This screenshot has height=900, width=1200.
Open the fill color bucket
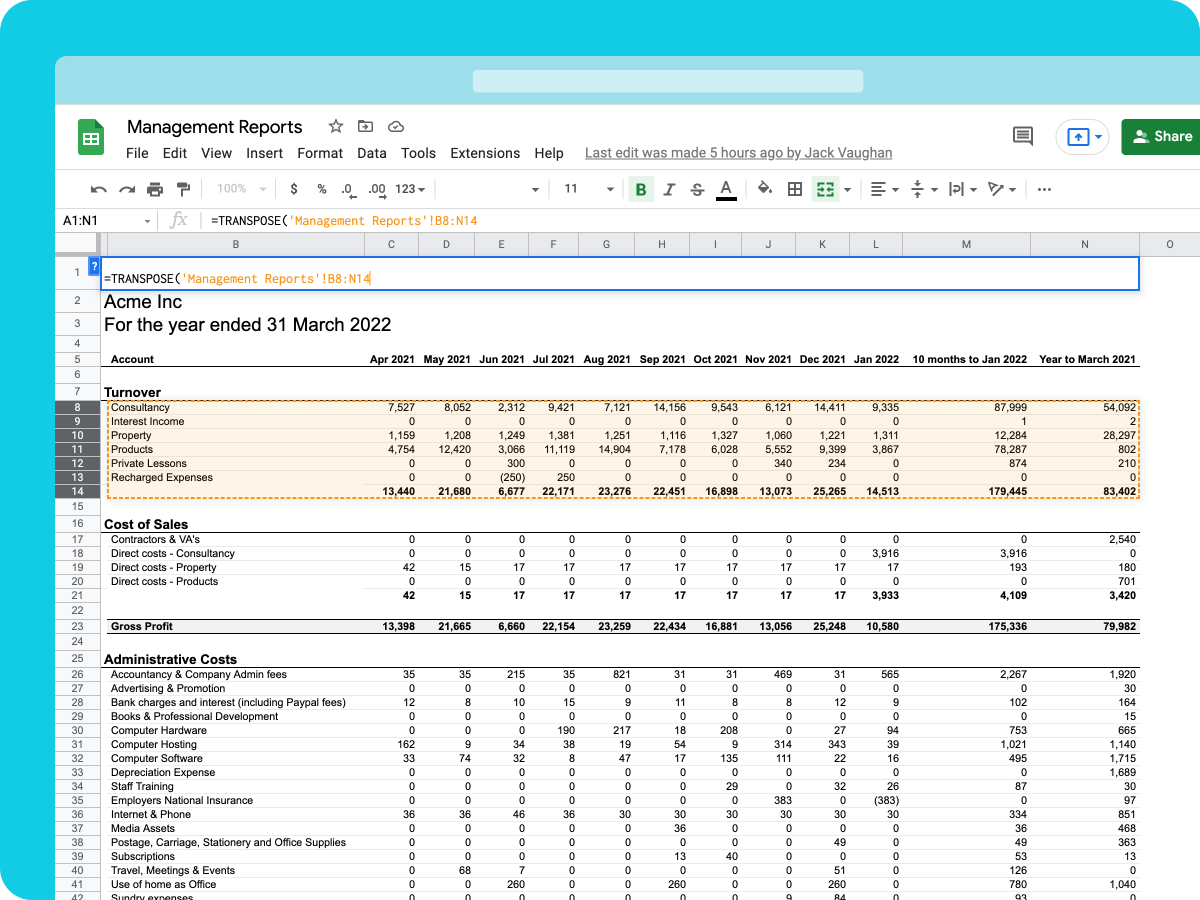pyautogui.click(x=765, y=189)
